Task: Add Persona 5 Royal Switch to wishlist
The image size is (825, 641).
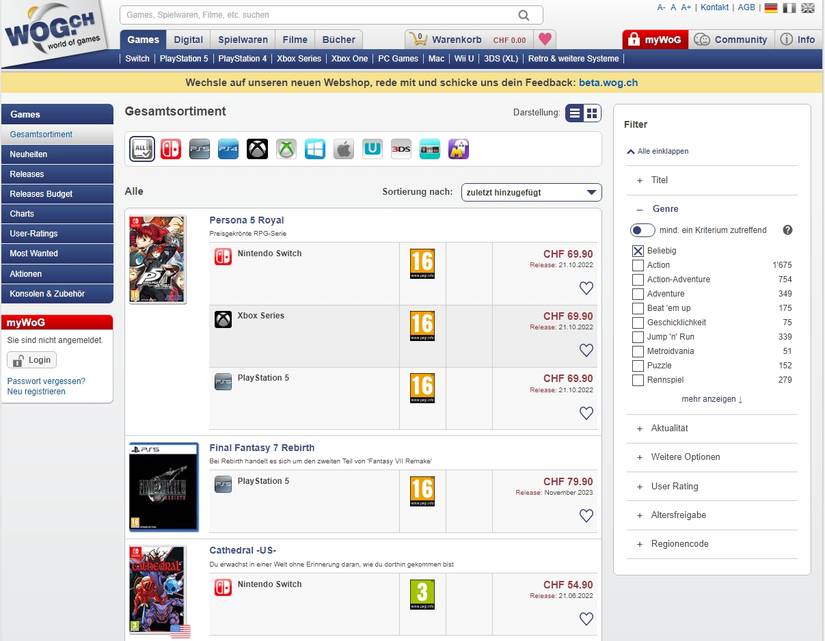Action: coord(586,288)
